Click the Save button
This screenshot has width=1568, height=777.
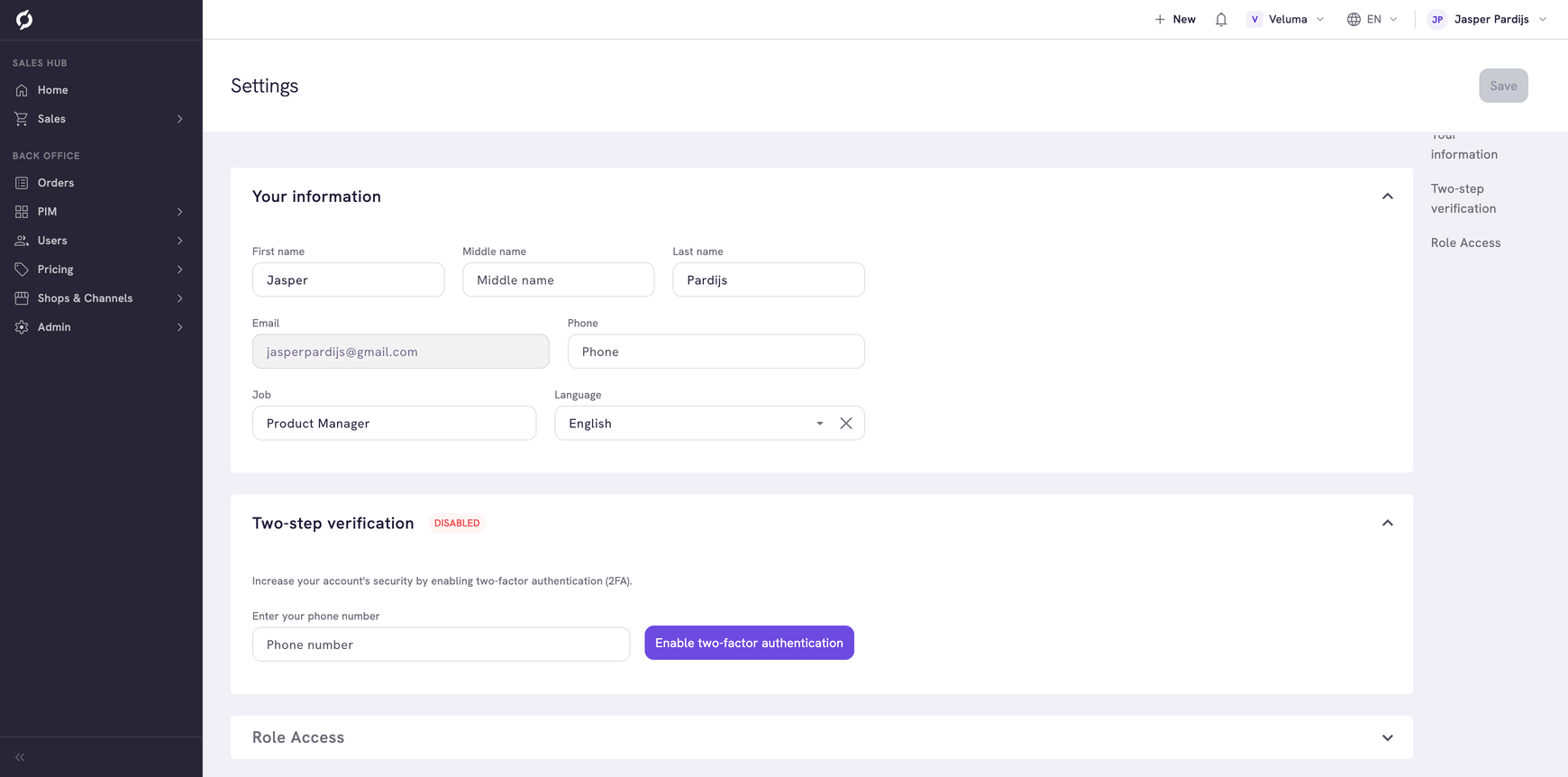pyautogui.click(x=1503, y=86)
